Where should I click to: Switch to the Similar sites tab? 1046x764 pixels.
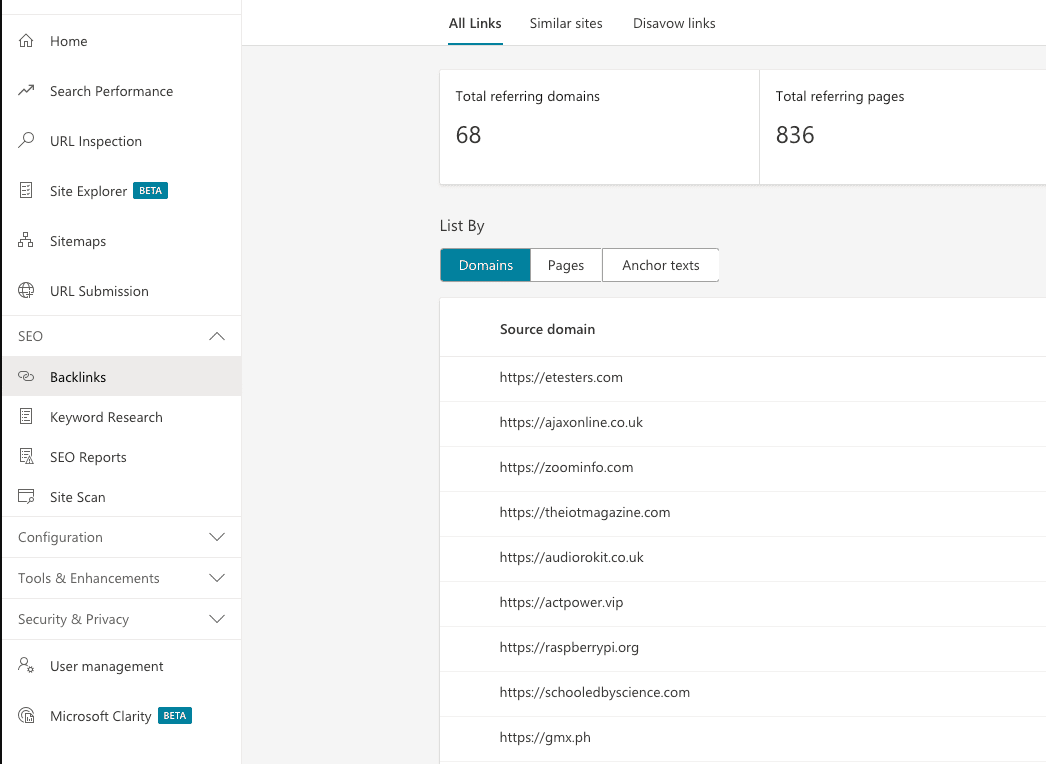point(566,23)
